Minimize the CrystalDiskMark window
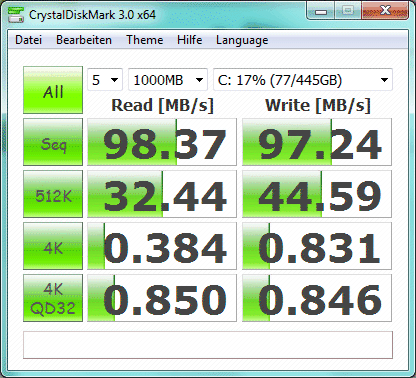The image size is (416, 378). coord(321,11)
